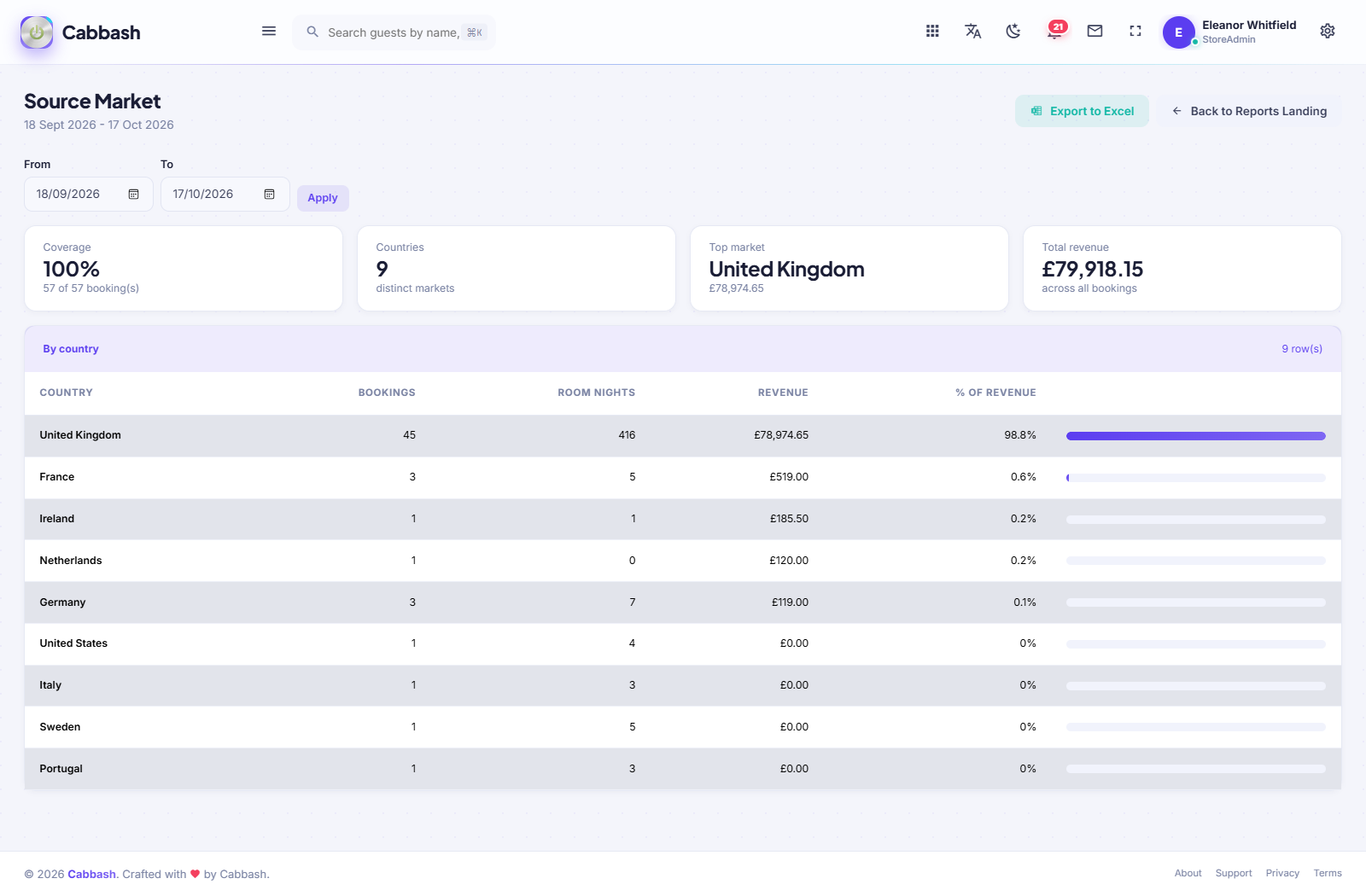1366x896 pixels.
Task: Toggle dark mode moon icon
Action: coord(1013,31)
